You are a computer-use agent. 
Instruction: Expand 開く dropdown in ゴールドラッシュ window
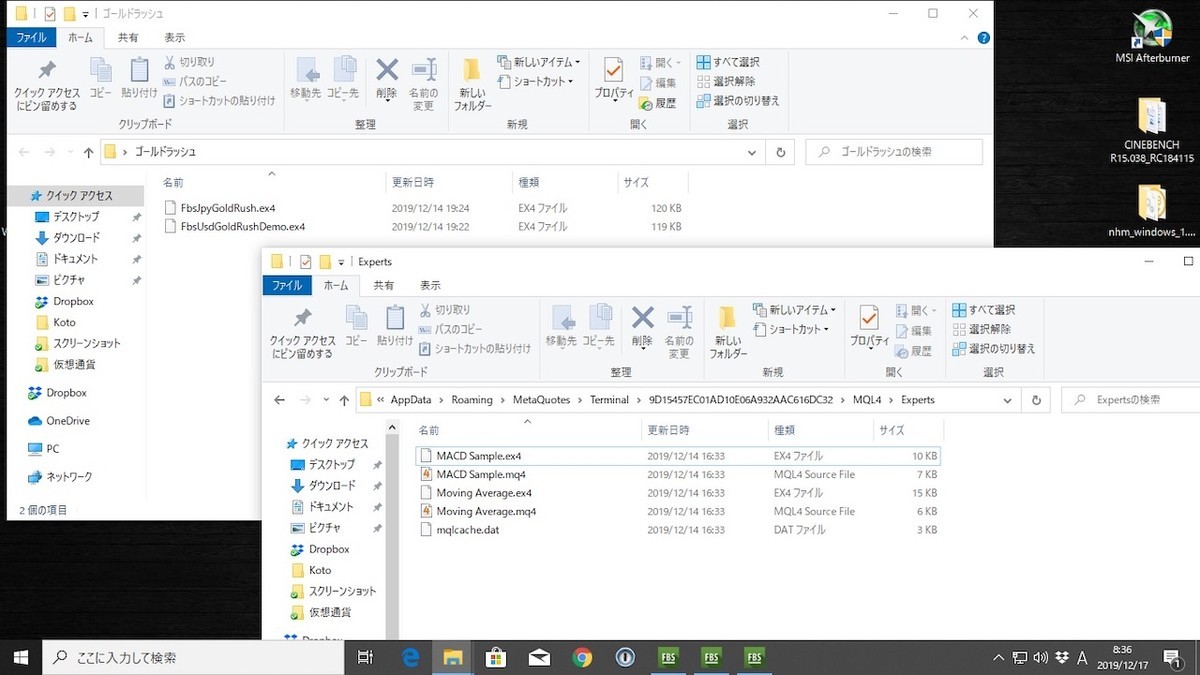pos(658,62)
